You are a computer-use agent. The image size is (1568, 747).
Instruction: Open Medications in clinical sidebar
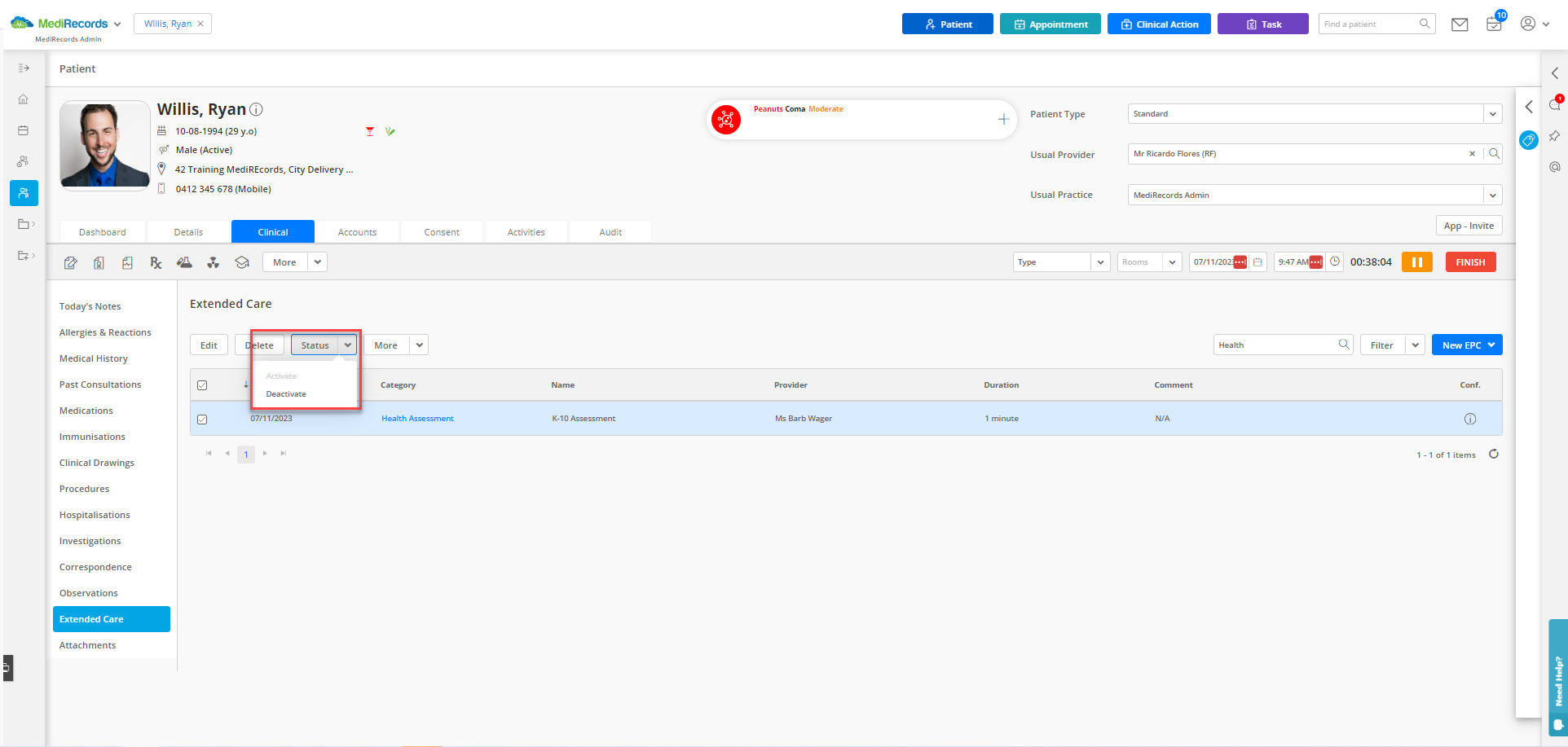(86, 411)
